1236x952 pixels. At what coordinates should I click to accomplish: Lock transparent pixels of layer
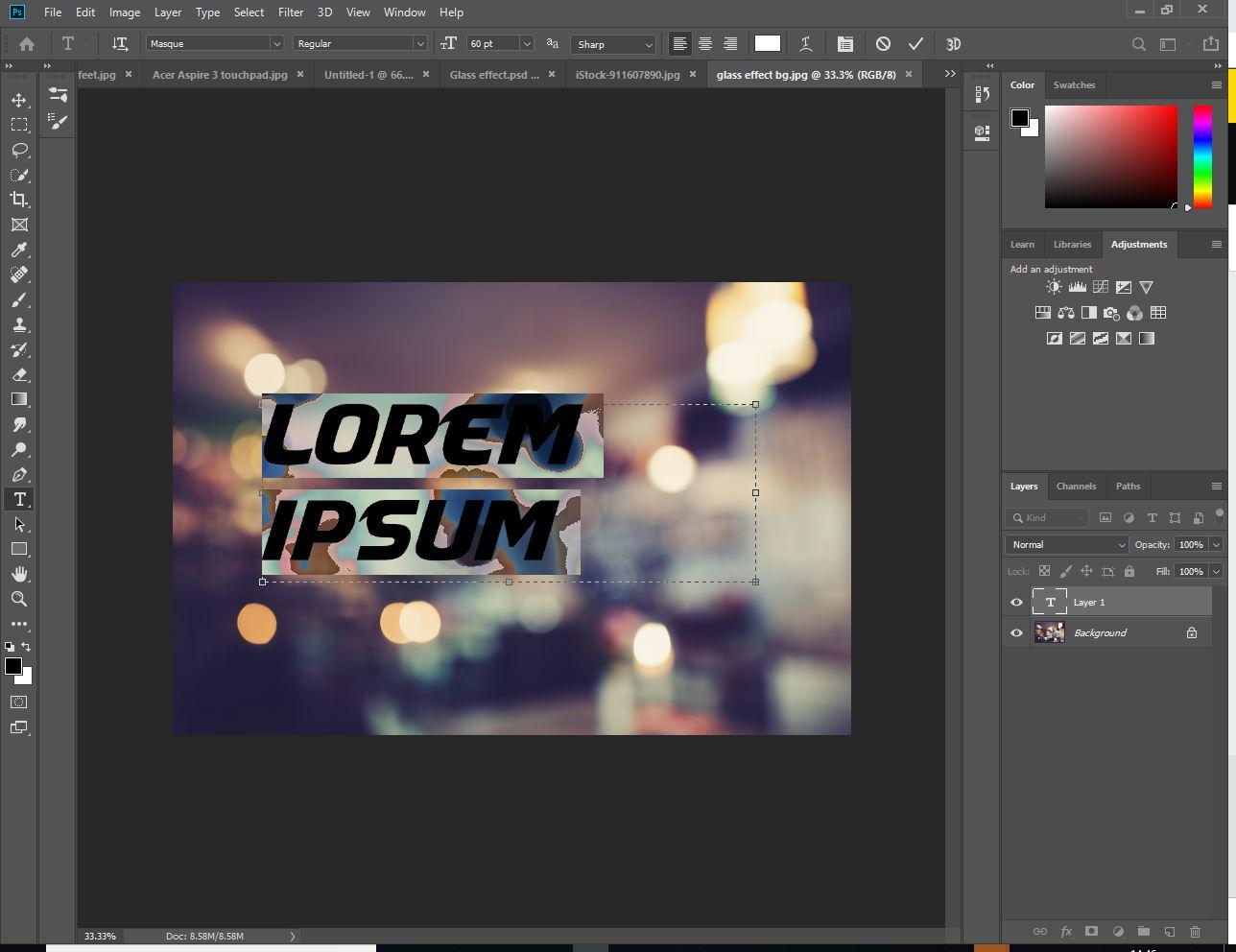[x=1044, y=571]
